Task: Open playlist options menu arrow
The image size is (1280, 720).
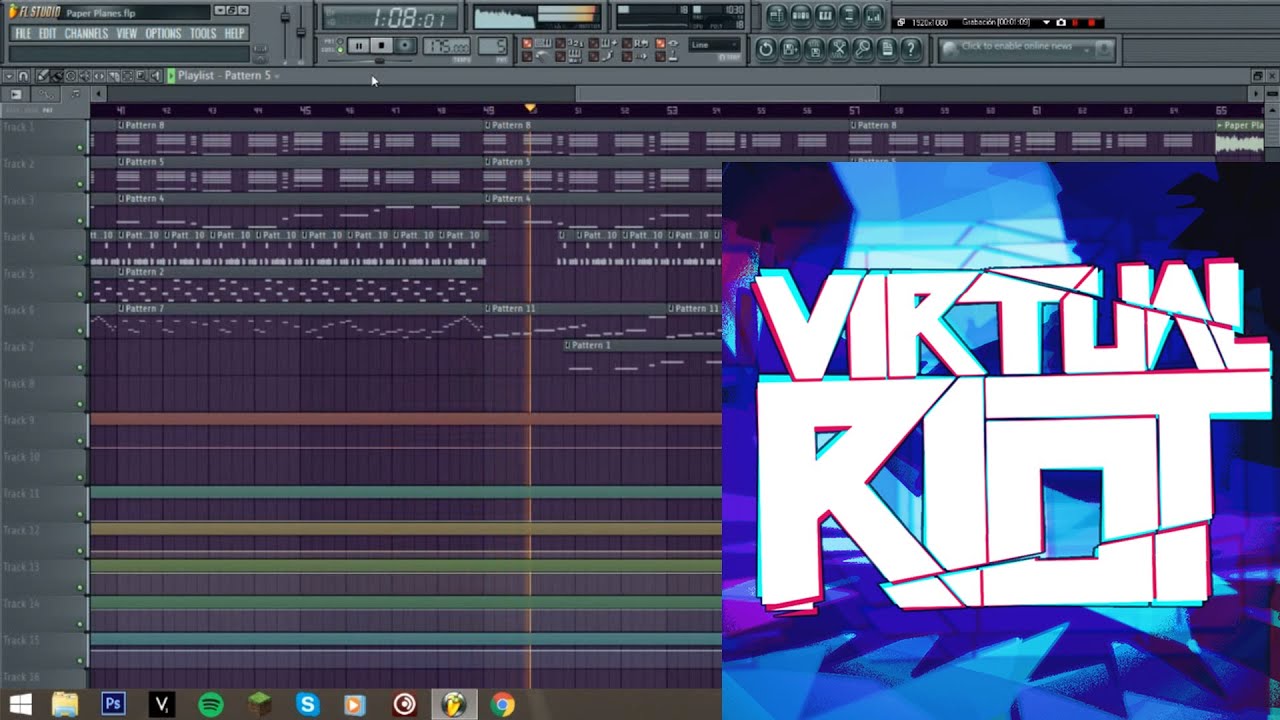Action: [x=9, y=76]
